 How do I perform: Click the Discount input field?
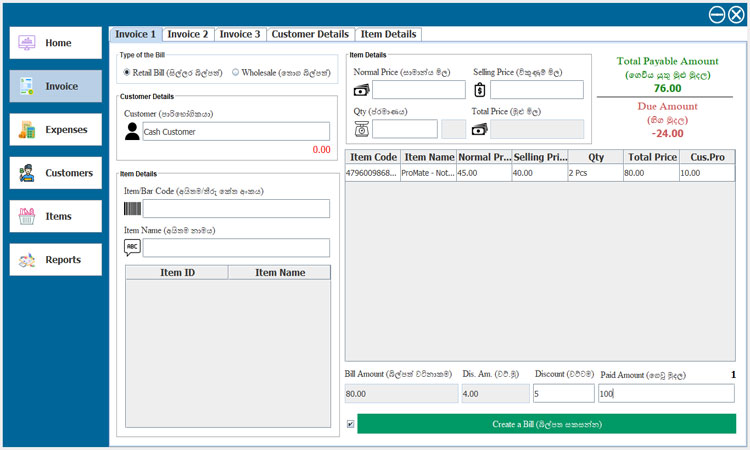[x=563, y=394]
